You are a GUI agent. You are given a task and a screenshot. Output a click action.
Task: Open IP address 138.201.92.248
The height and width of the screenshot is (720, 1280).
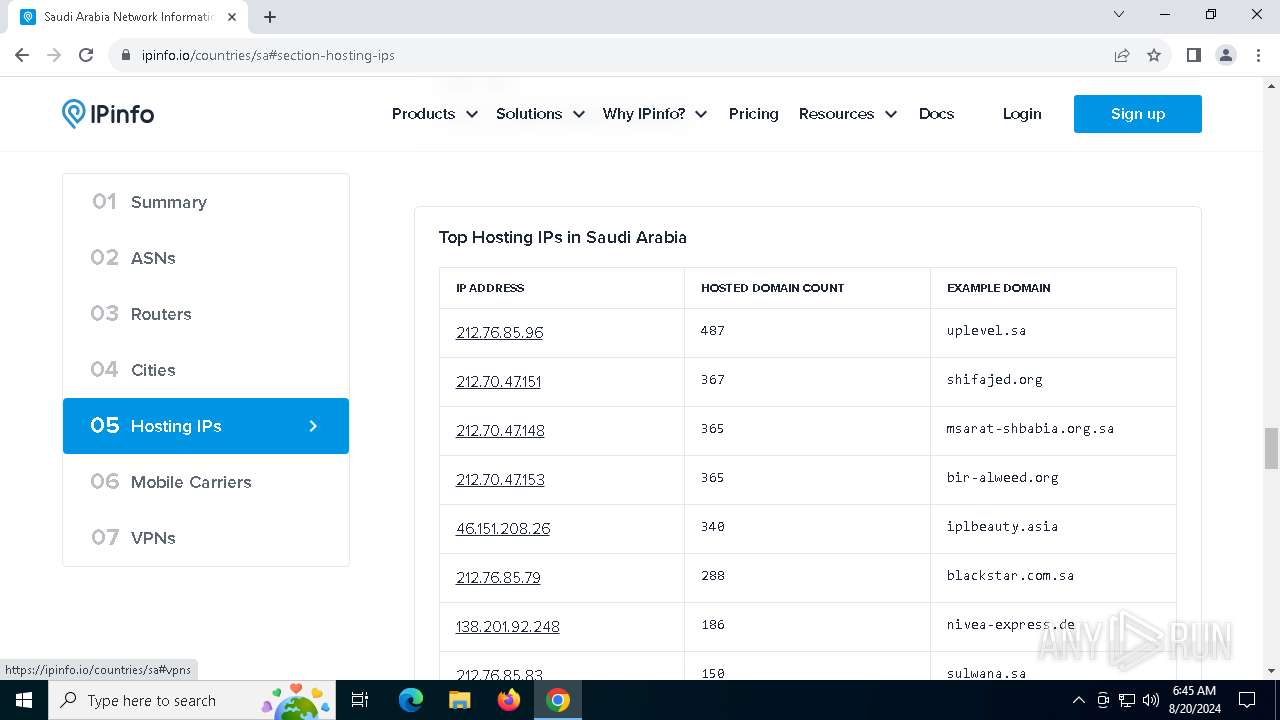(507, 626)
